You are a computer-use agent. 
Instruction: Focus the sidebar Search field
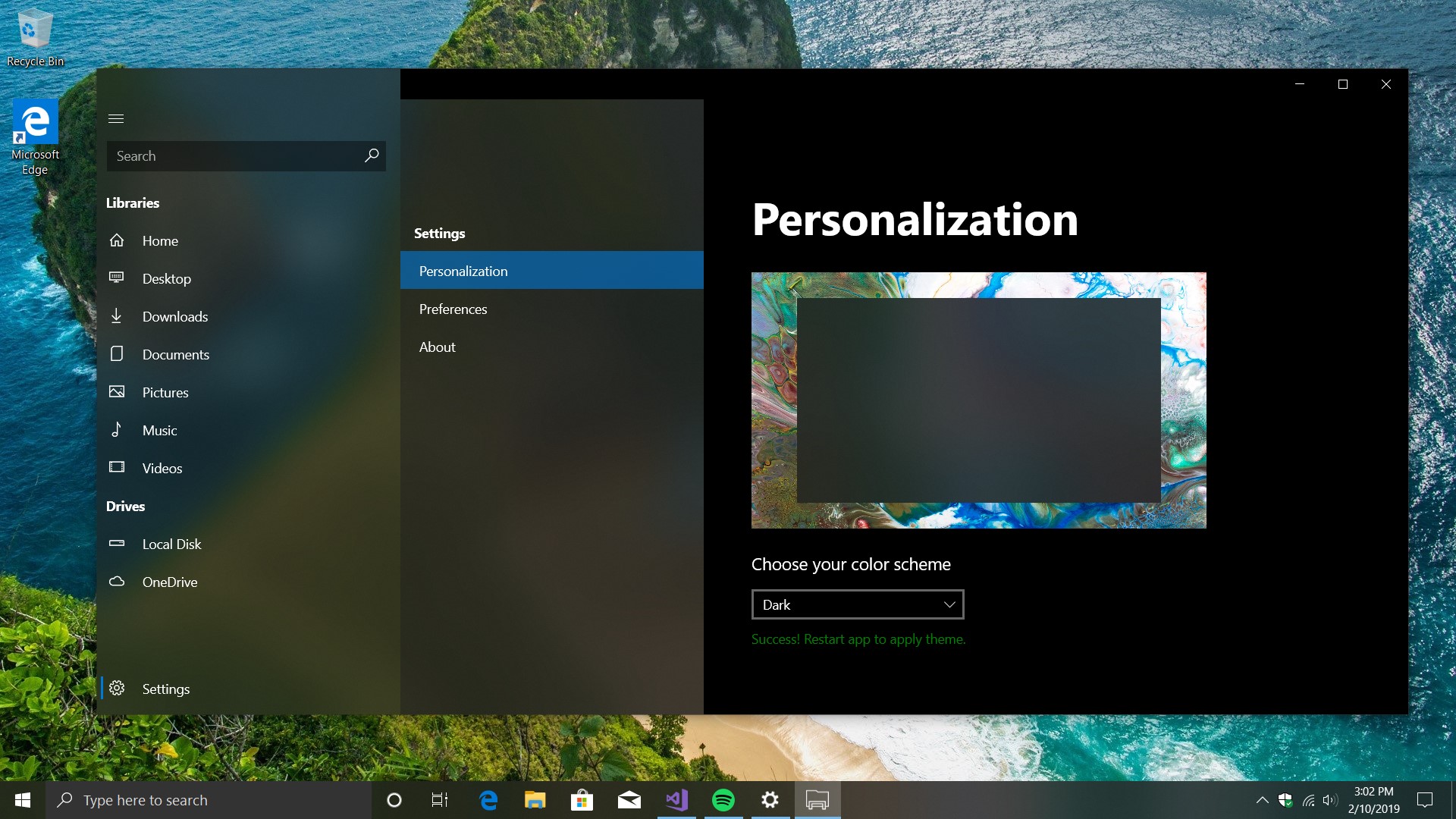click(235, 155)
